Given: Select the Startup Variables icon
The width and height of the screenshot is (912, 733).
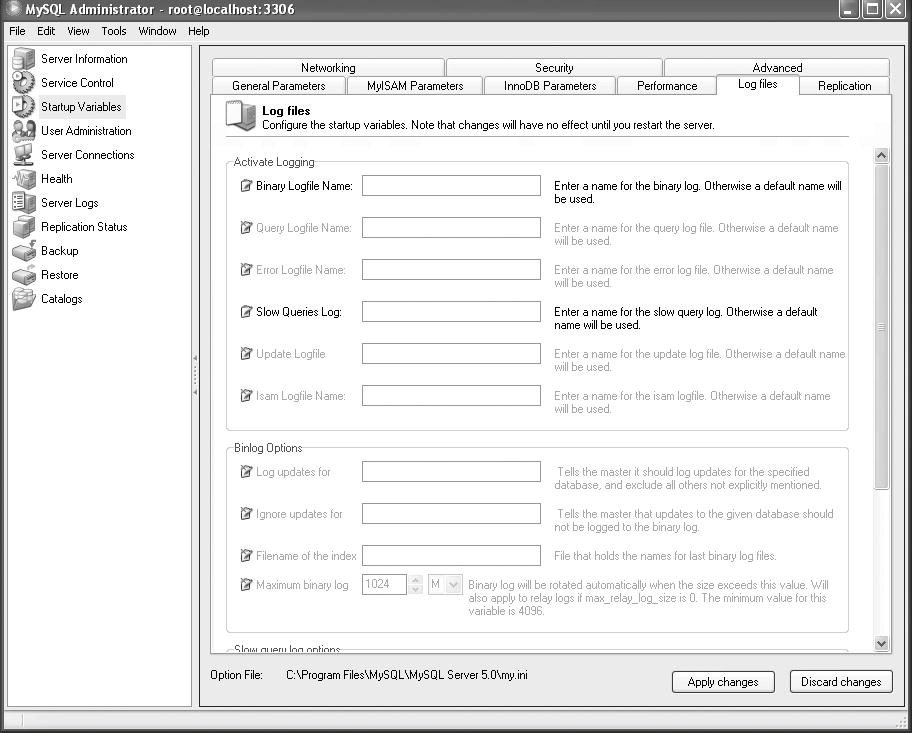Looking at the screenshot, I should pyautogui.click(x=24, y=106).
